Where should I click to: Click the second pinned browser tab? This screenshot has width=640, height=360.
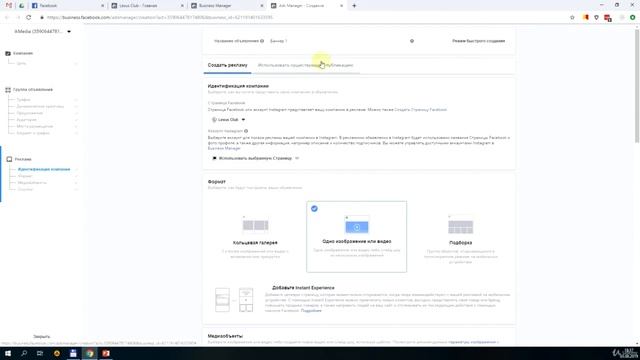[21, 6]
